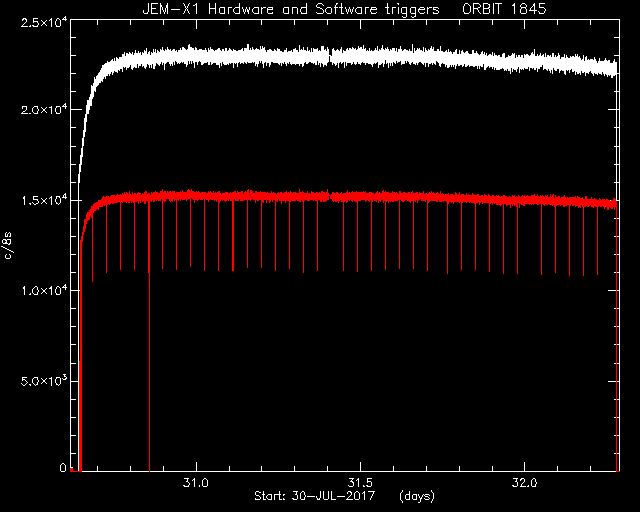
Task: Click the plot title 'JEM-X1 Hardware and Software triggers'
Action: tap(291, 9)
